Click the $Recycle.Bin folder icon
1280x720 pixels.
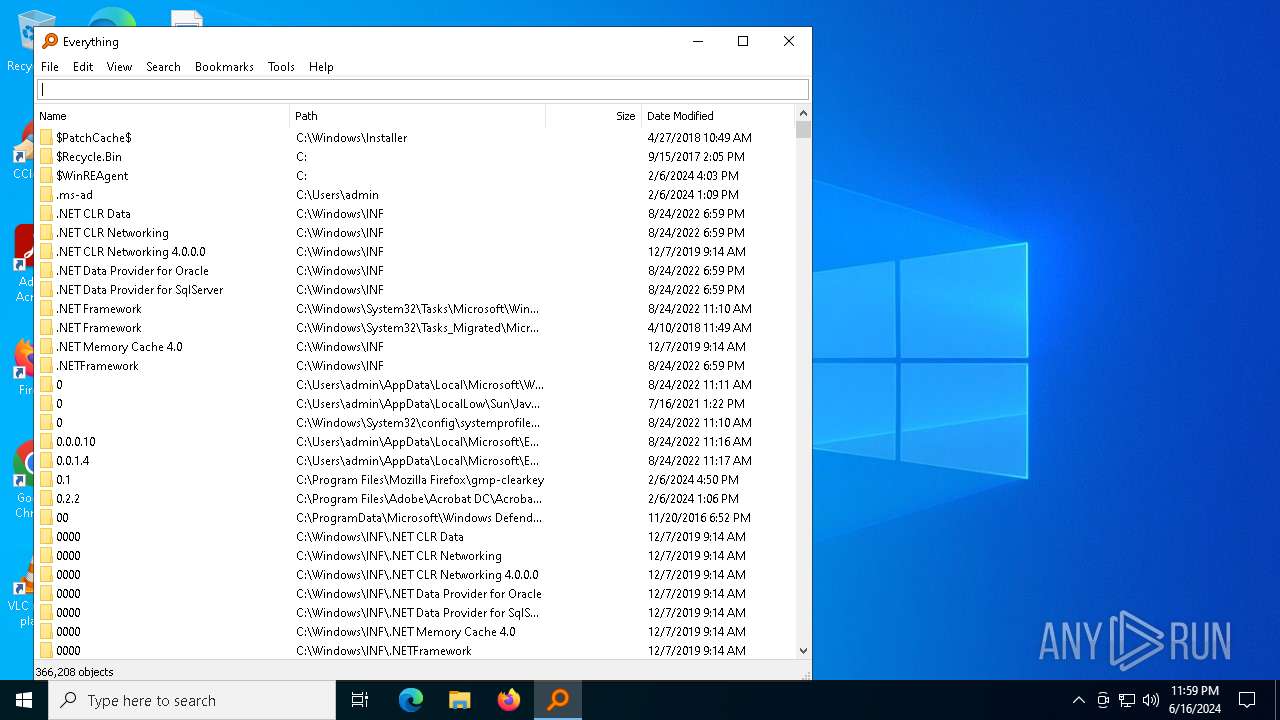click(x=46, y=156)
